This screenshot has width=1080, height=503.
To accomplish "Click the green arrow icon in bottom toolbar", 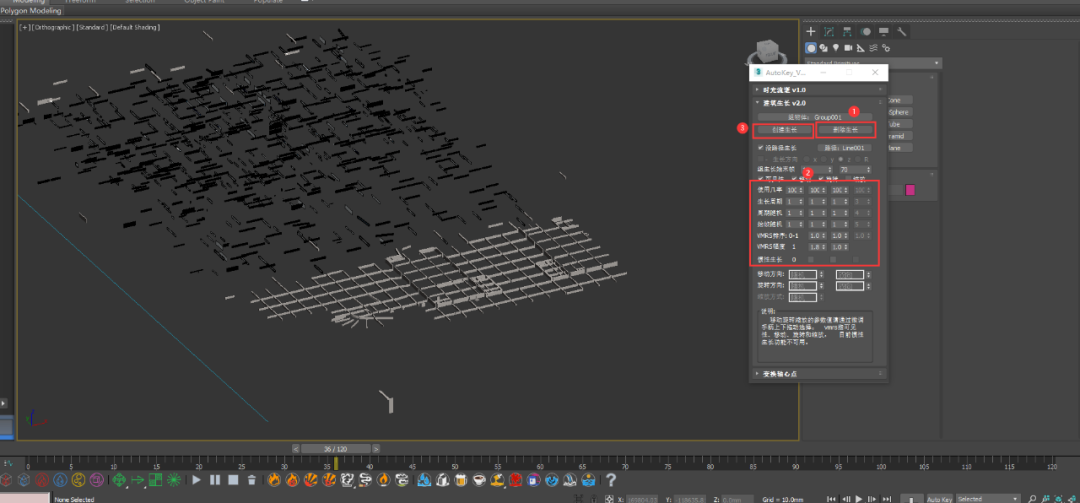I will [x=138, y=480].
